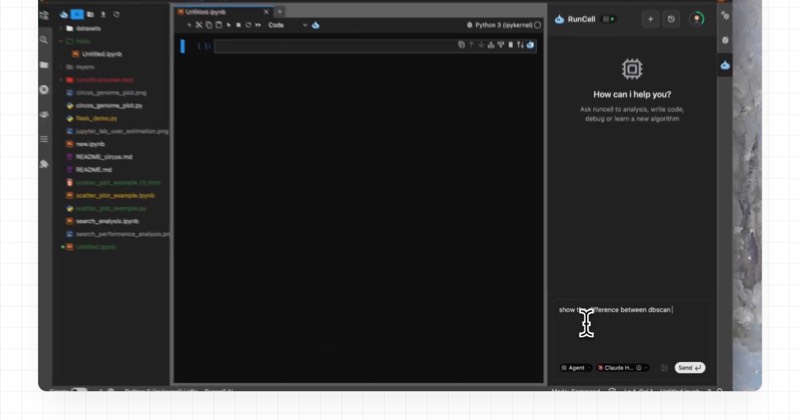Start a new RunCell chat
Screen dimensions: 800x420
651,19
